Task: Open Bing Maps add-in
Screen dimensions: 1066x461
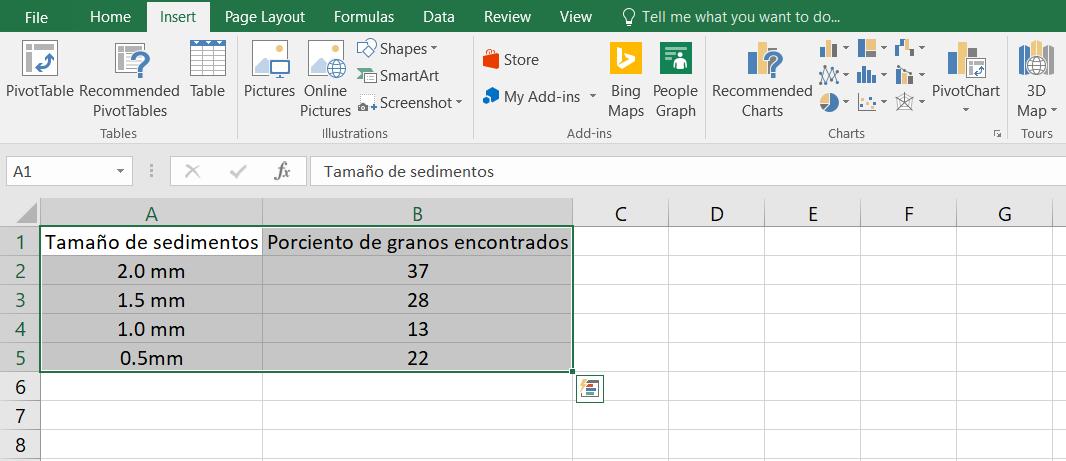Action: [626, 60]
